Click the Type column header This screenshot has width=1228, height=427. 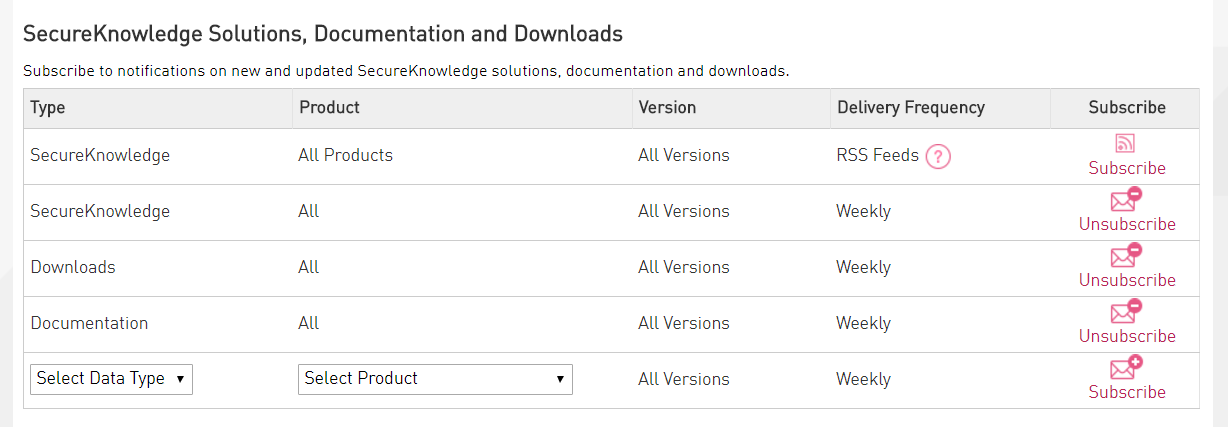pyautogui.click(x=48, y=107)
